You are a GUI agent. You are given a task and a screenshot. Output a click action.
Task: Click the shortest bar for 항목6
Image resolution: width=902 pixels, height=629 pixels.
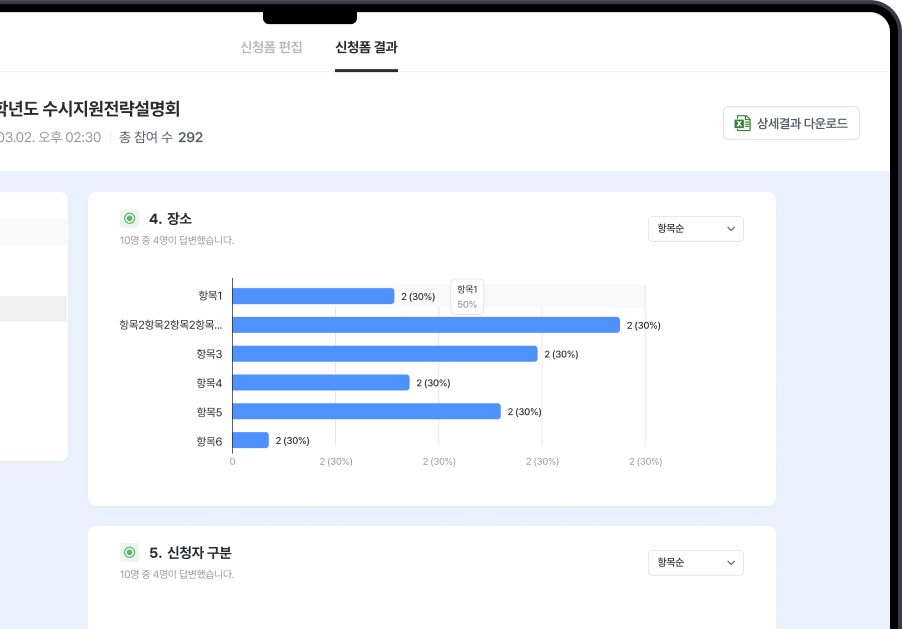(251, 440)
